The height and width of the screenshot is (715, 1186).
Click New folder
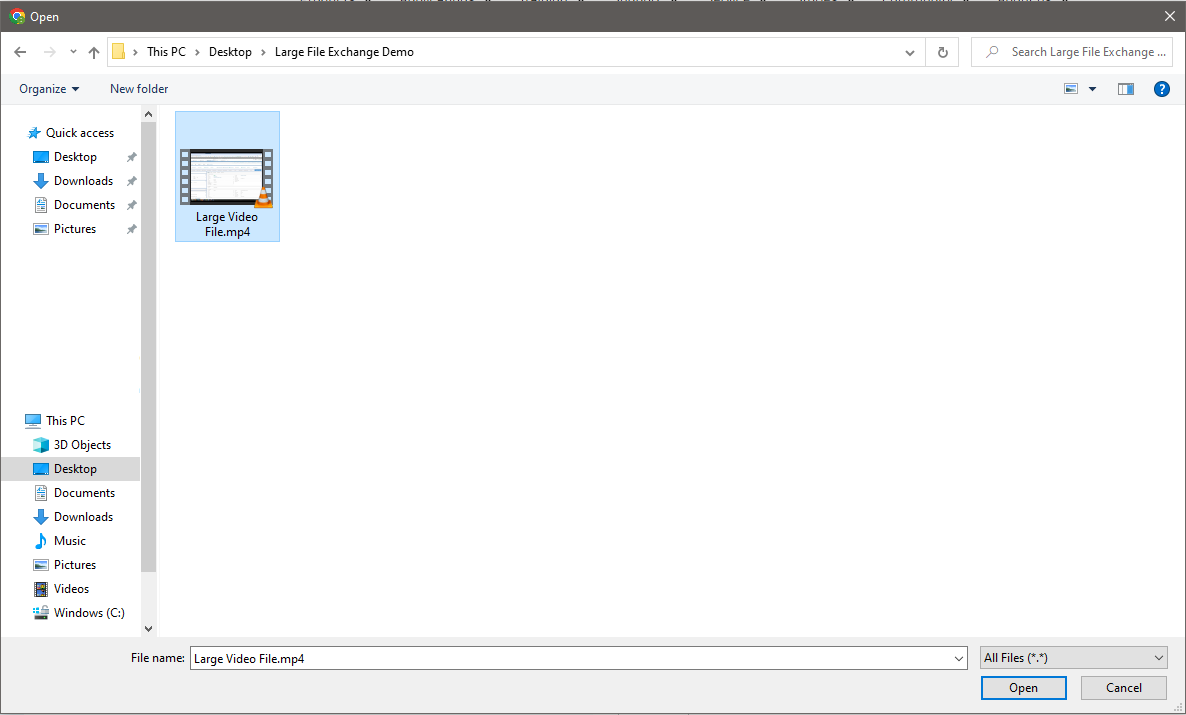[x=138, y=88]
